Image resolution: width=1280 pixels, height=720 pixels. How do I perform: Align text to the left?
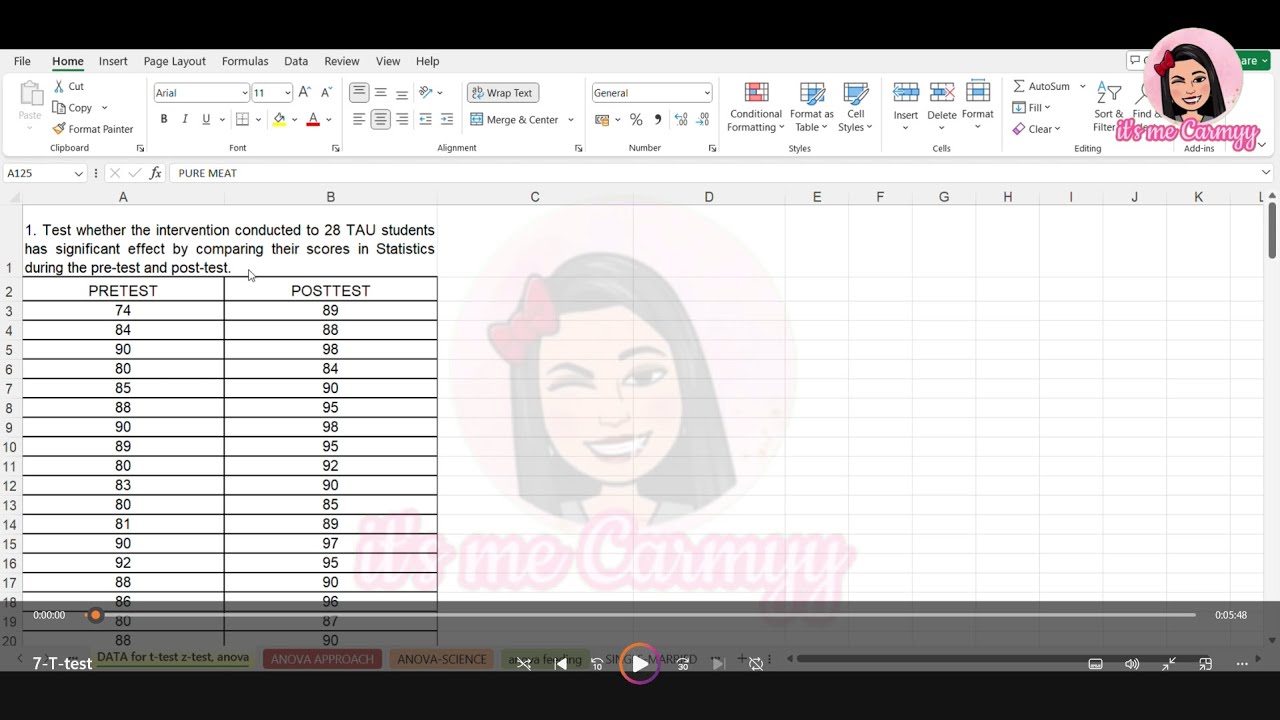(359, 119)
